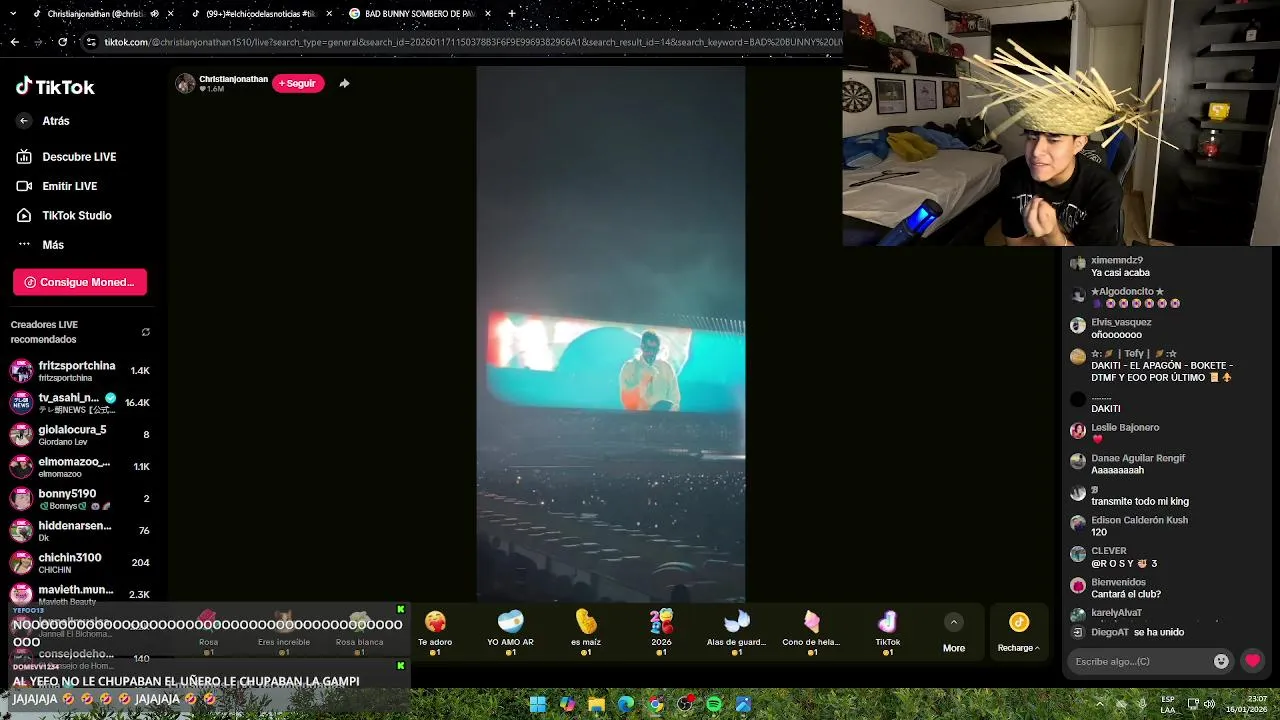Send the Cono de helado gift
This screenshot has height=720, width=1280.
tap(811, 633)
